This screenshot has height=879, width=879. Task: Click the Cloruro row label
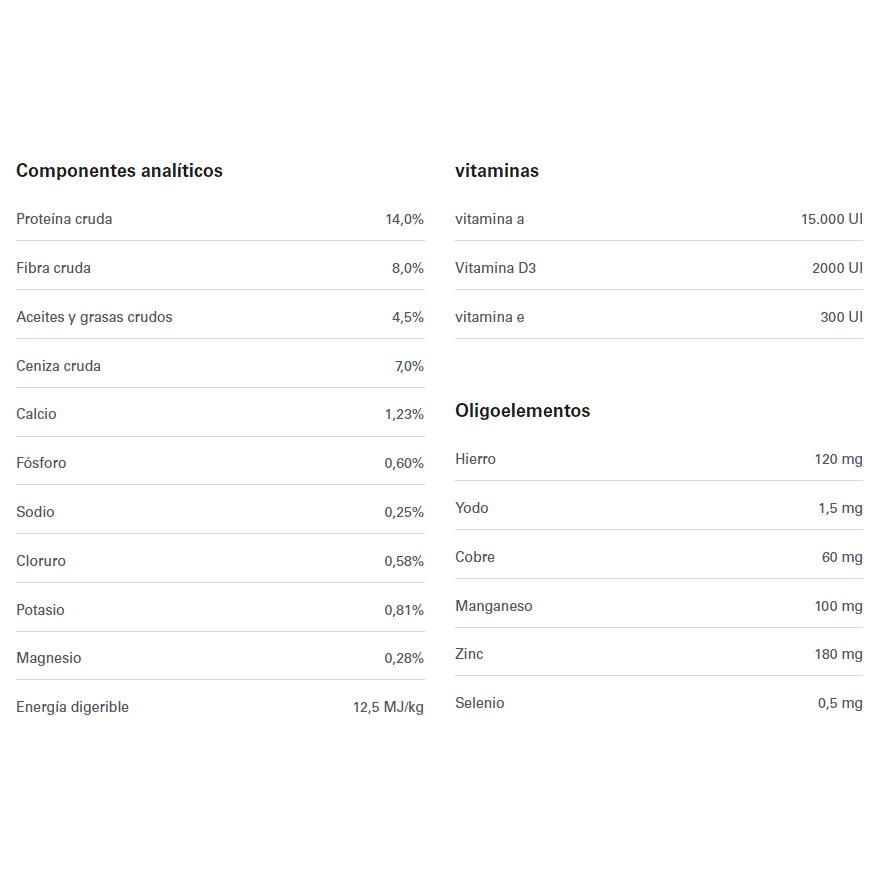41,561
